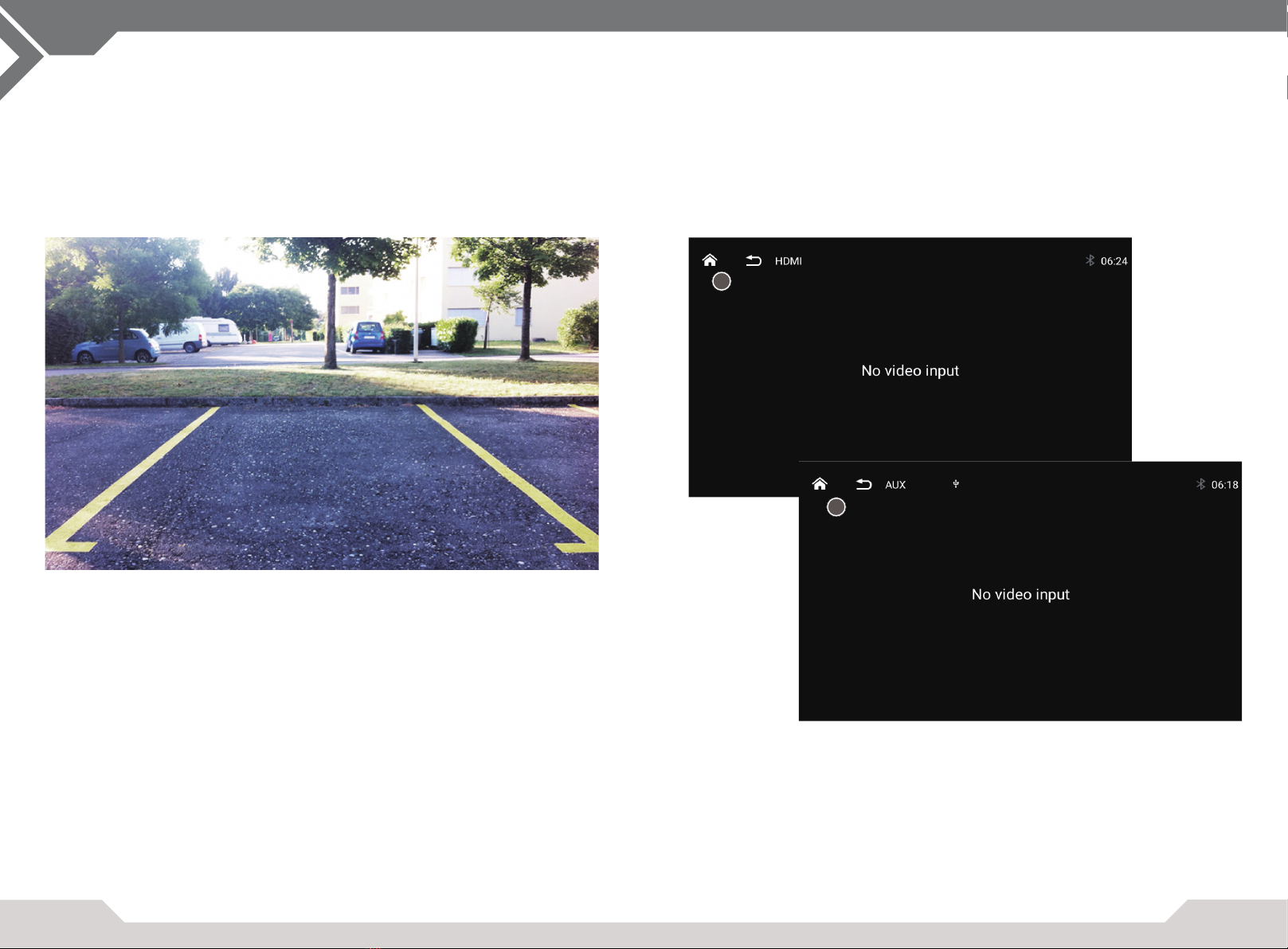Tap the Bluetooth icon on the AUX screen
The height and width of the screenshot is (949, 1288).
[x=1200, y=484]
